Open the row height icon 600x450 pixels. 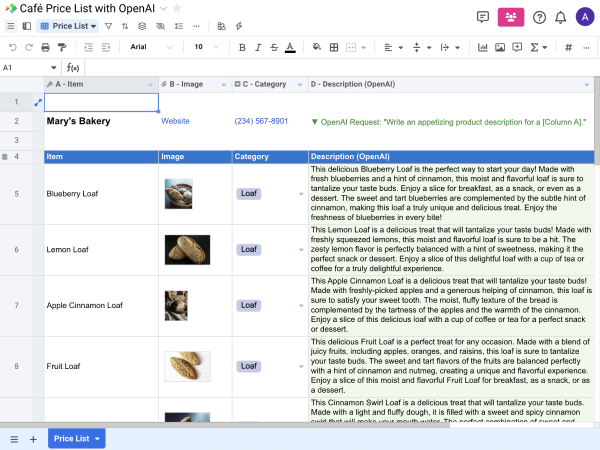179,26
